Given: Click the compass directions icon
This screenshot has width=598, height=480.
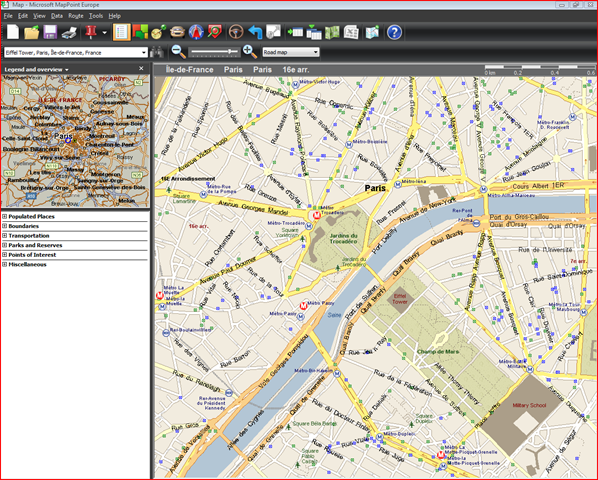Looking at the screenshot, I should coord(196,32).
